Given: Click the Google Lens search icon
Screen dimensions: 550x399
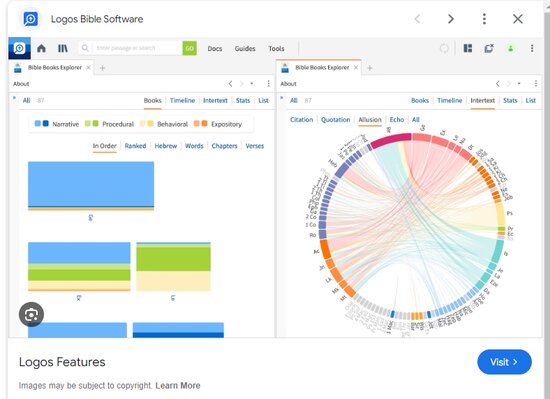Looking at the screenshot, I should point(31,315).
